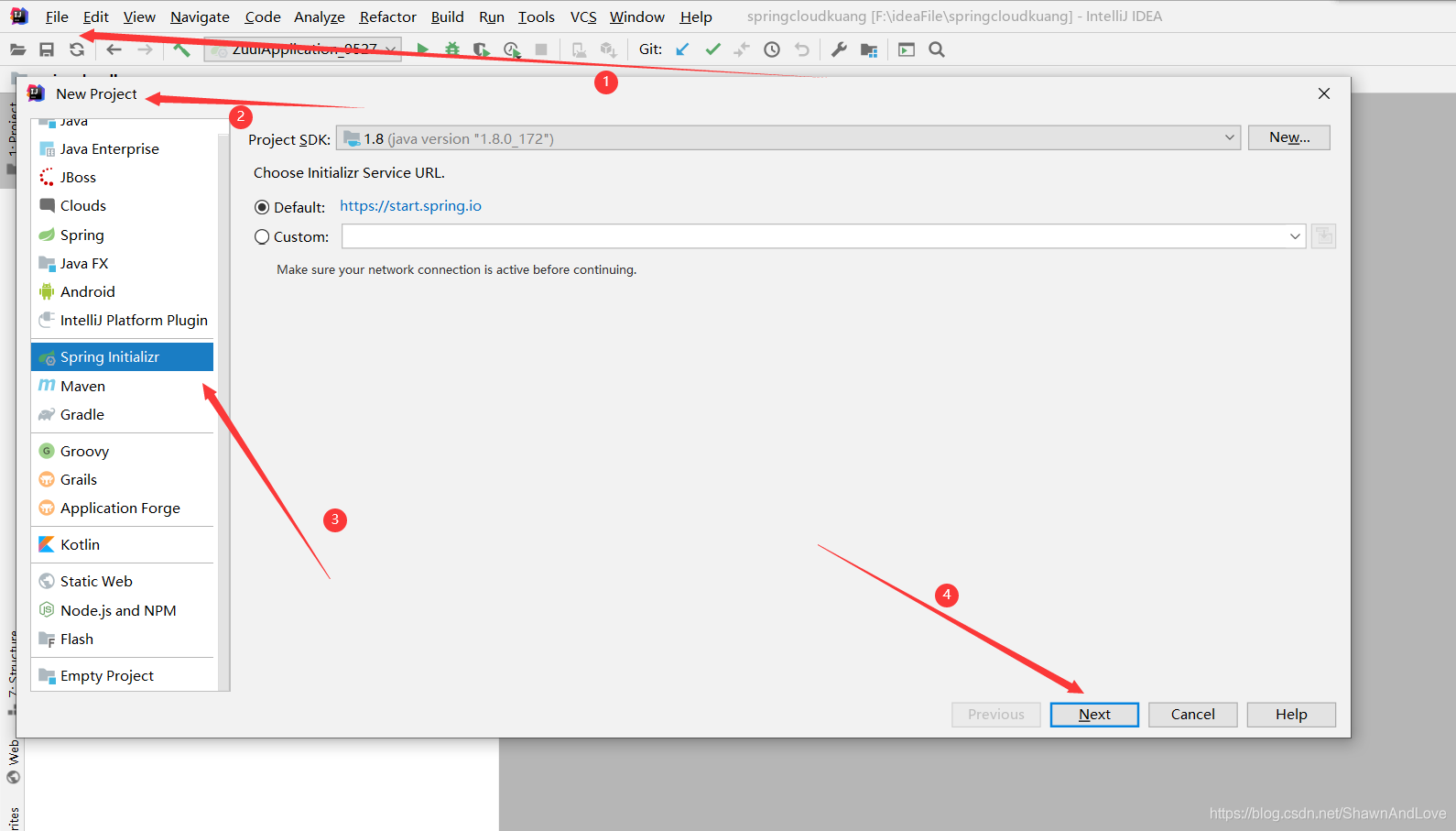Open the Edit menu
1456x831 pixels.
coord(95,16)
